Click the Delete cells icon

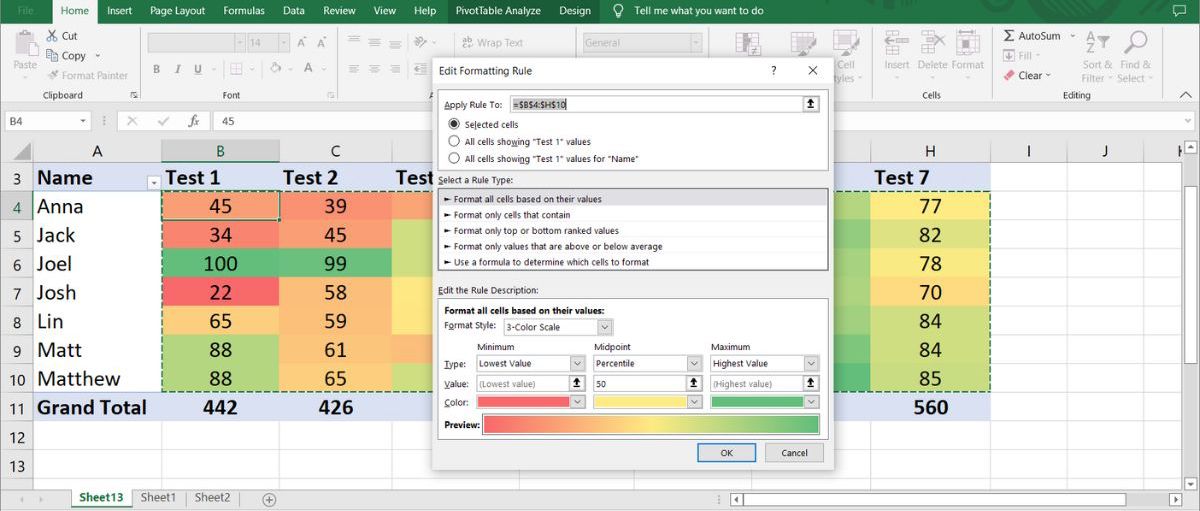pyautogui.click(x=932, y=43)
